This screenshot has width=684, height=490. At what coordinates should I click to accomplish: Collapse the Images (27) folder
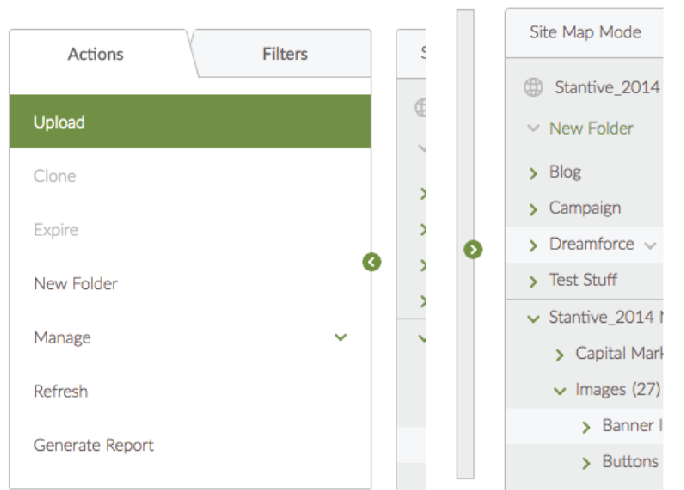tap(560, 391)
